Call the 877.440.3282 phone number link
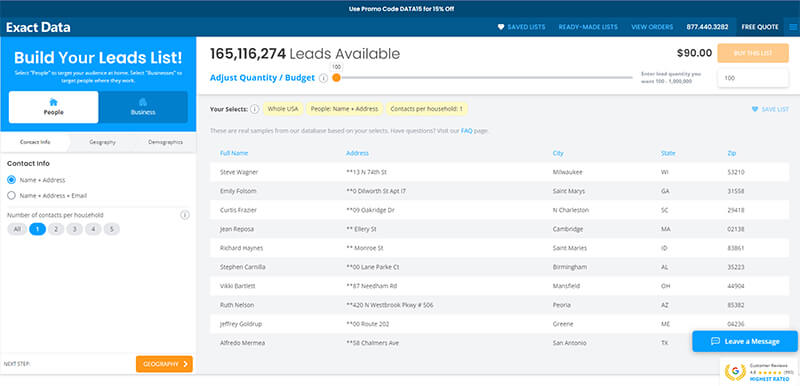 tap(707, 27)
